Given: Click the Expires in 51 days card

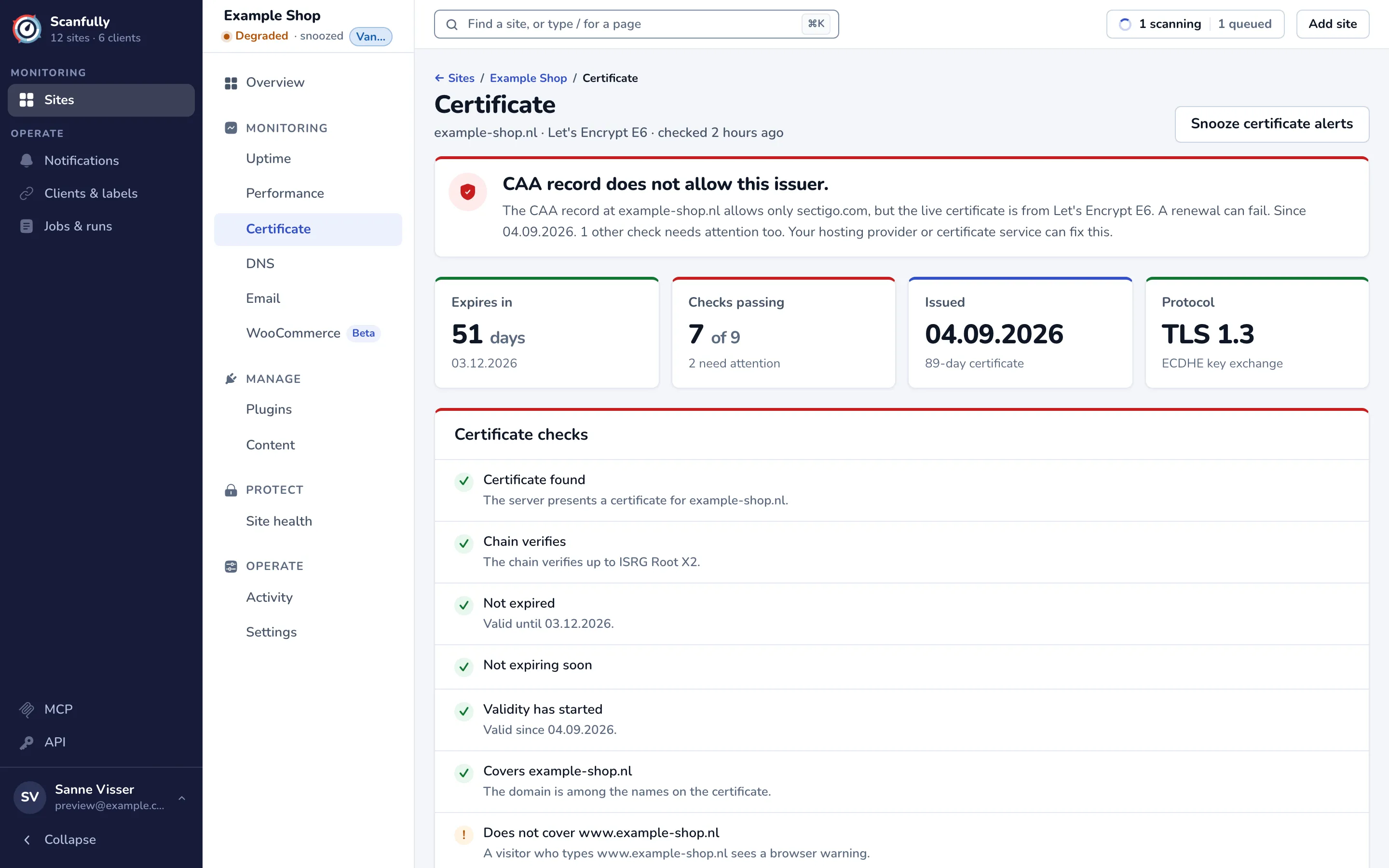Looking at the screenshot, I should (546, 333).
